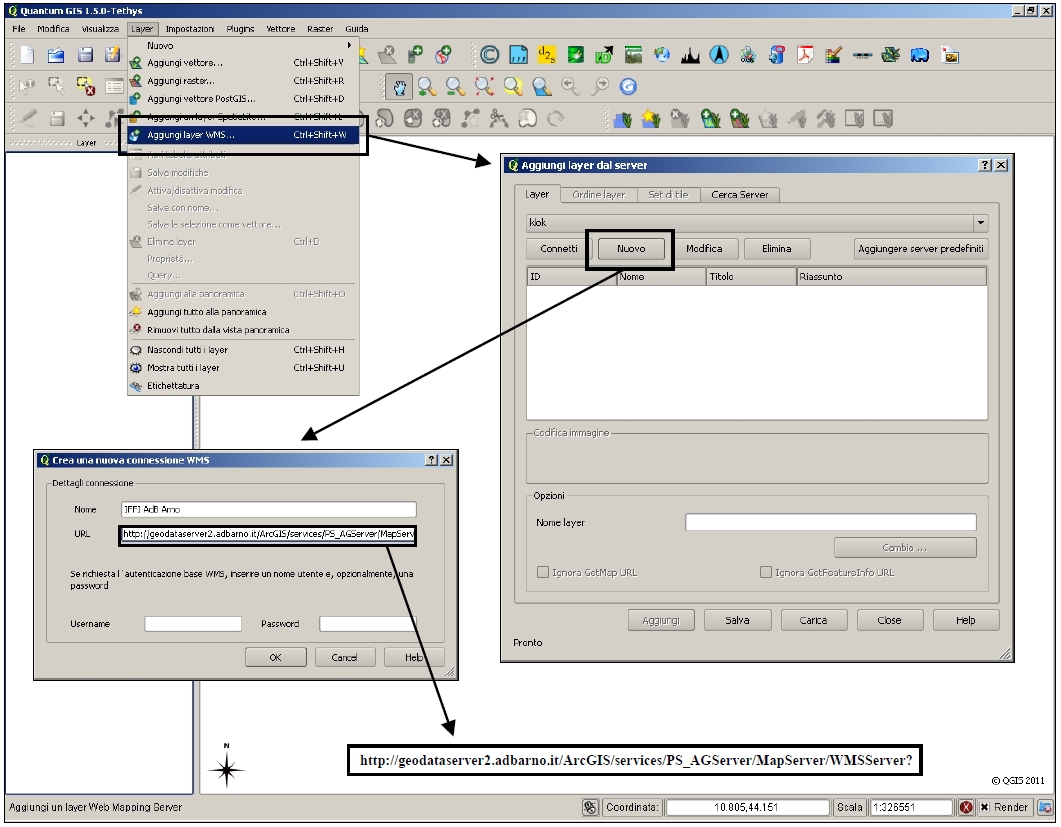Click the Modifica button in server dialog
The image size is (1061, 827).
pyautogui.click(x=704, y=248)
